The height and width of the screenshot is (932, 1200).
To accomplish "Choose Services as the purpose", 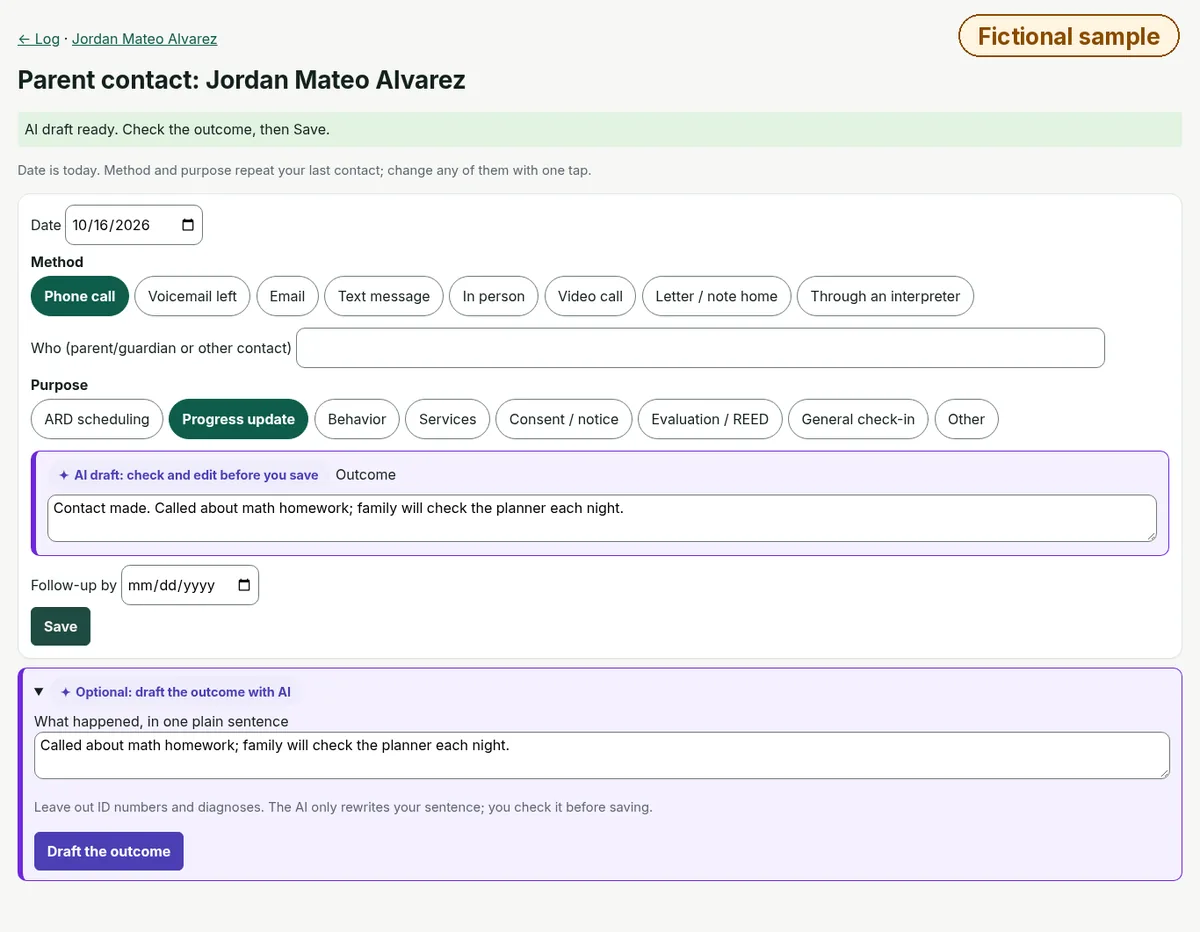I will click(x=447, y=419).
